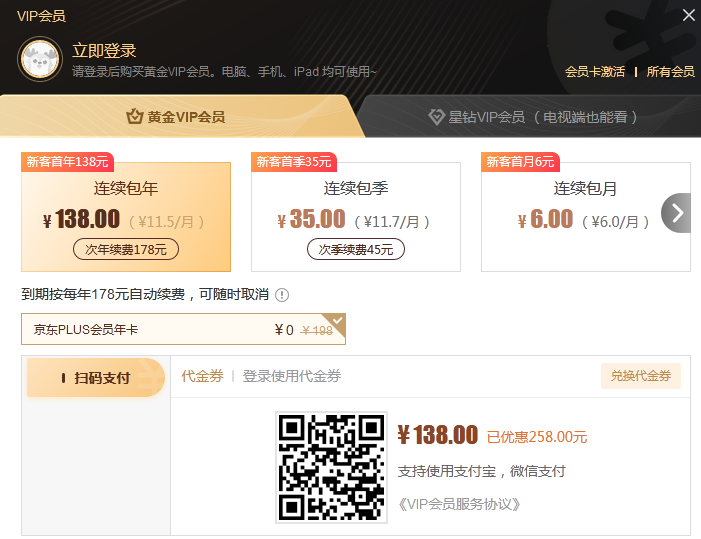Click 次季续费45元 badge

point(356,249)
